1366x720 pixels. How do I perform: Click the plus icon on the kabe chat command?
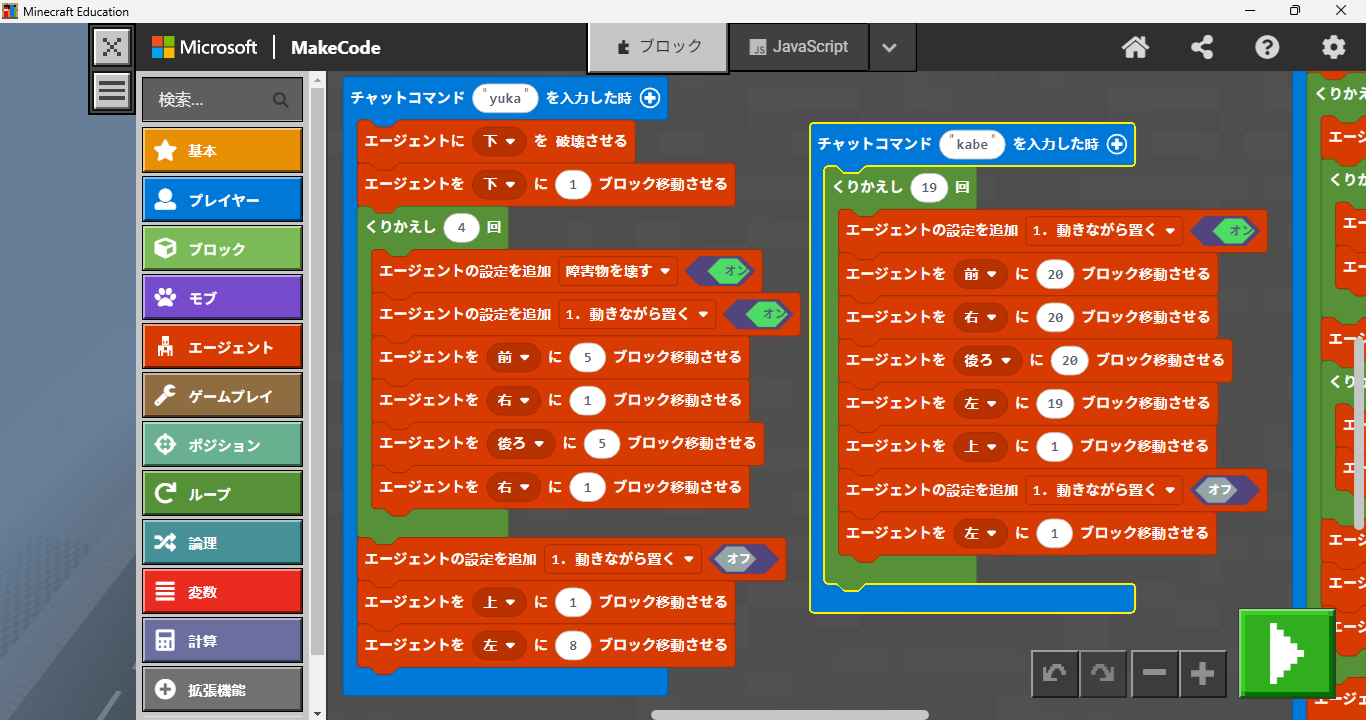tap(1117, 144)
